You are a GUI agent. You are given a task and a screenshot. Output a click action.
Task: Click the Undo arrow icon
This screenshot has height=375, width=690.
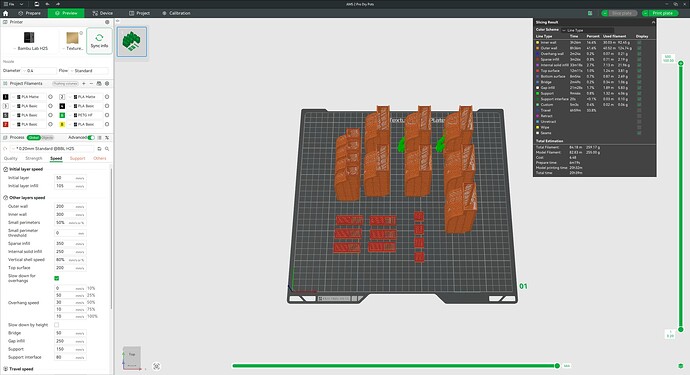point(48,4)
